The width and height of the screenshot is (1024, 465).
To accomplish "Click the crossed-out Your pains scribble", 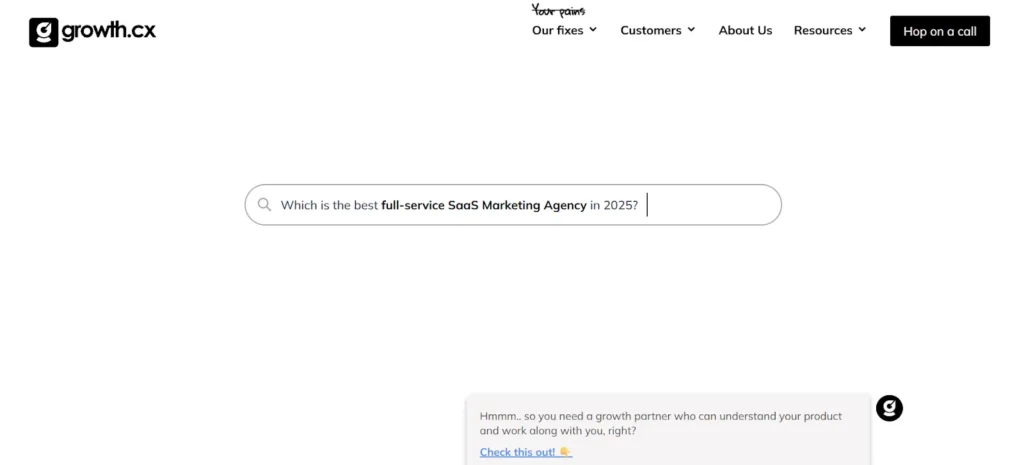I will (x=558, y=11).
